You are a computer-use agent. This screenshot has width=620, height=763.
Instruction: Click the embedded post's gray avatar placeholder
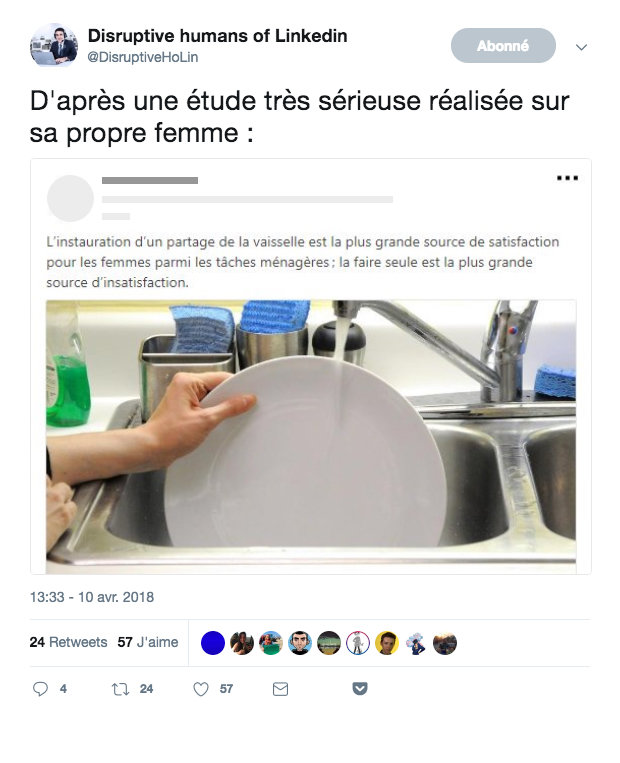(x=70, y=198)
